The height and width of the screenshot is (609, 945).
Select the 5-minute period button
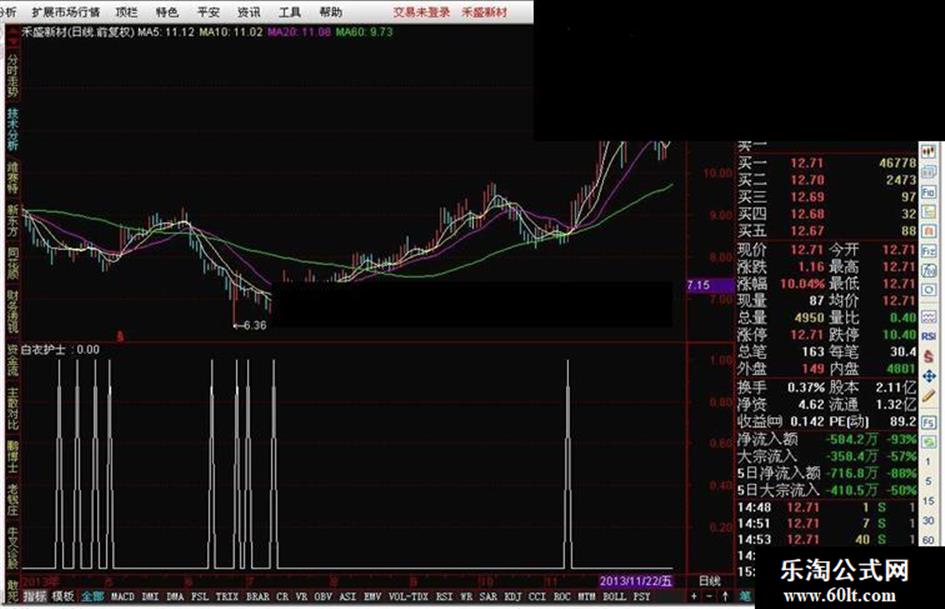[x=929, y=481]
